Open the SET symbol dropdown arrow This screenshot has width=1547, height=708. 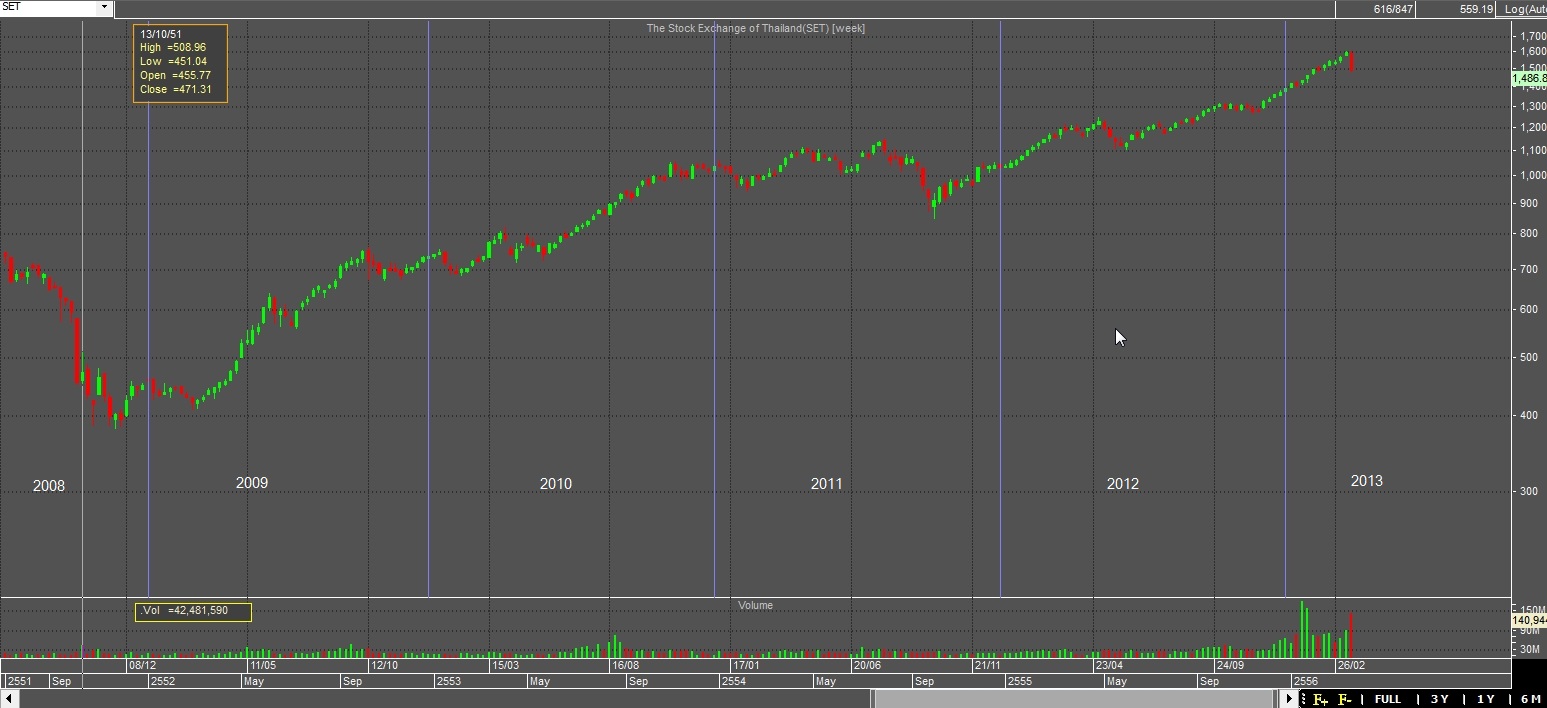pyautogui.click(x=104, y=7)
